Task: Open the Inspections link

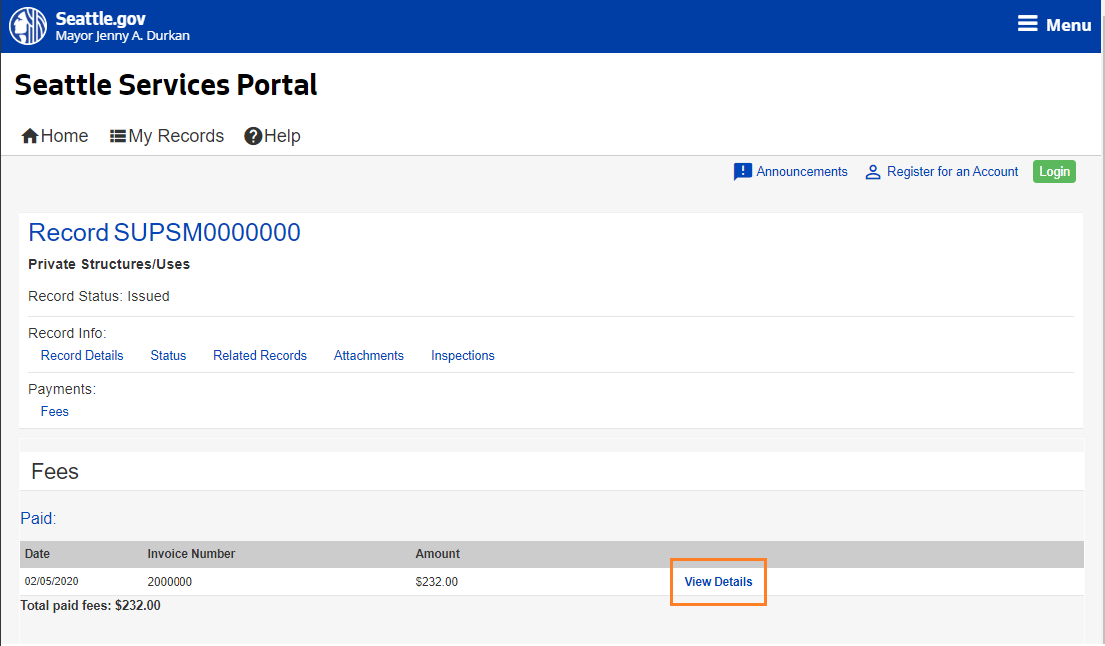Action: pyautogui.click(x=463, y=355)
